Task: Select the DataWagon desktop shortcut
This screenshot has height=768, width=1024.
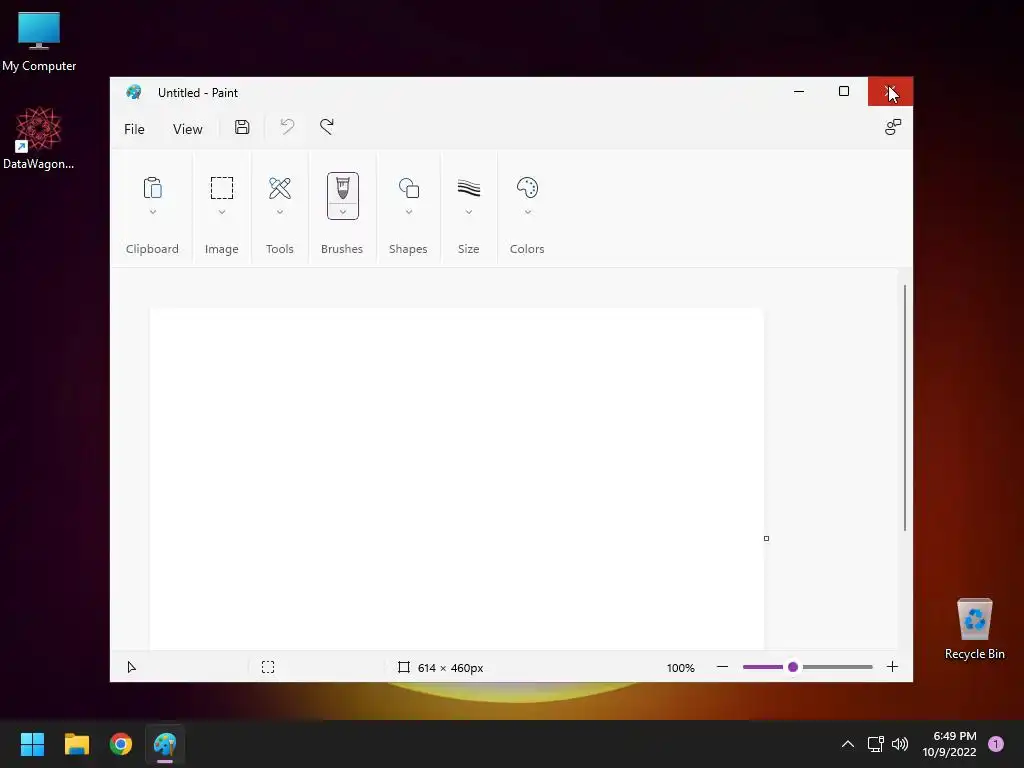Action: coord(39,139)
